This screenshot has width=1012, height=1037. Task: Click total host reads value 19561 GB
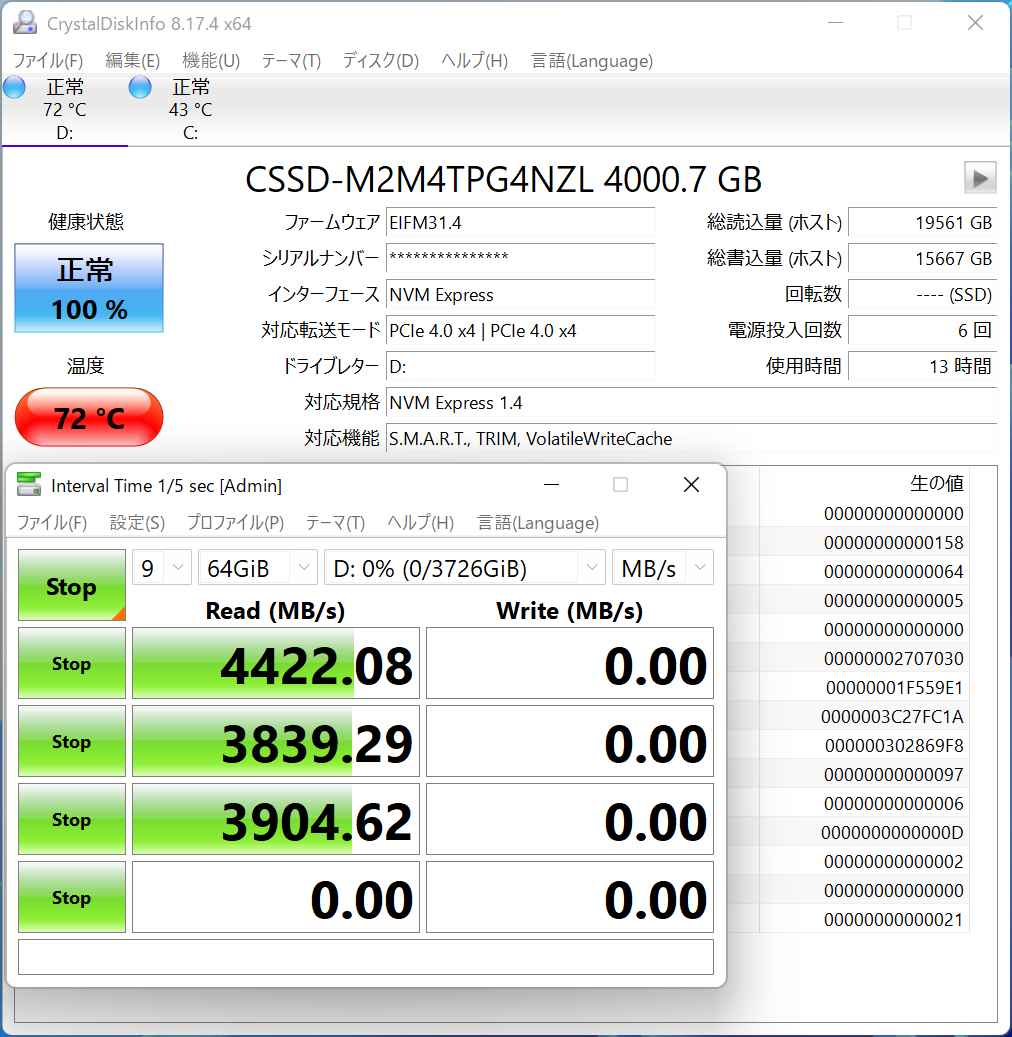click(x=922, y=223)
